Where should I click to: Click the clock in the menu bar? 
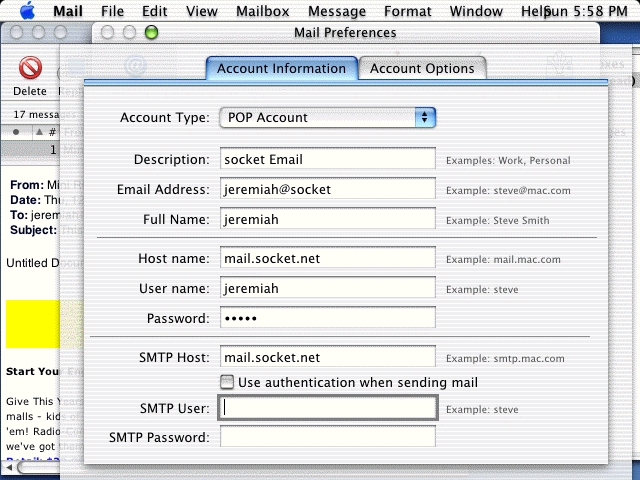(587, 11)
